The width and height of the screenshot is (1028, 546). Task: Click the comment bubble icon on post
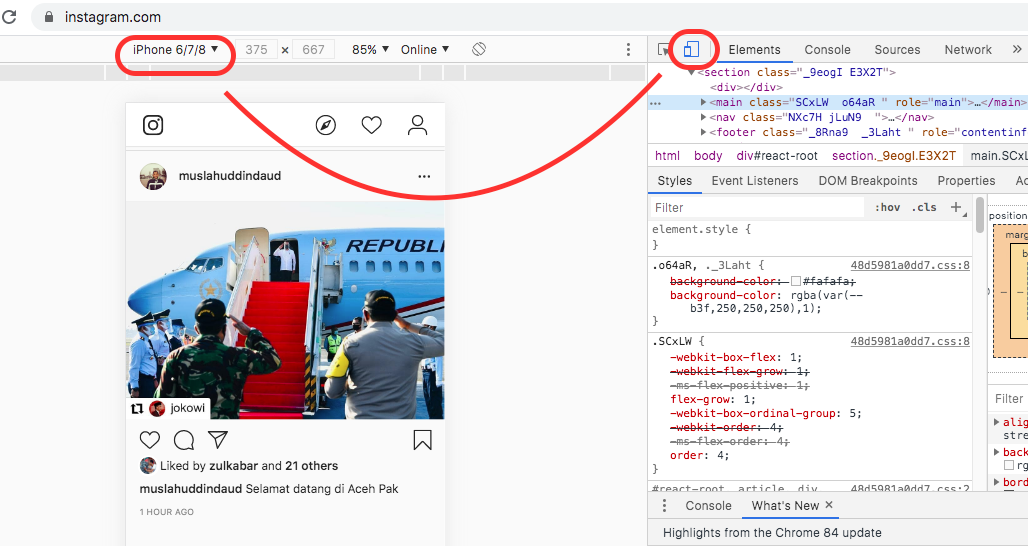pos(184,440)
